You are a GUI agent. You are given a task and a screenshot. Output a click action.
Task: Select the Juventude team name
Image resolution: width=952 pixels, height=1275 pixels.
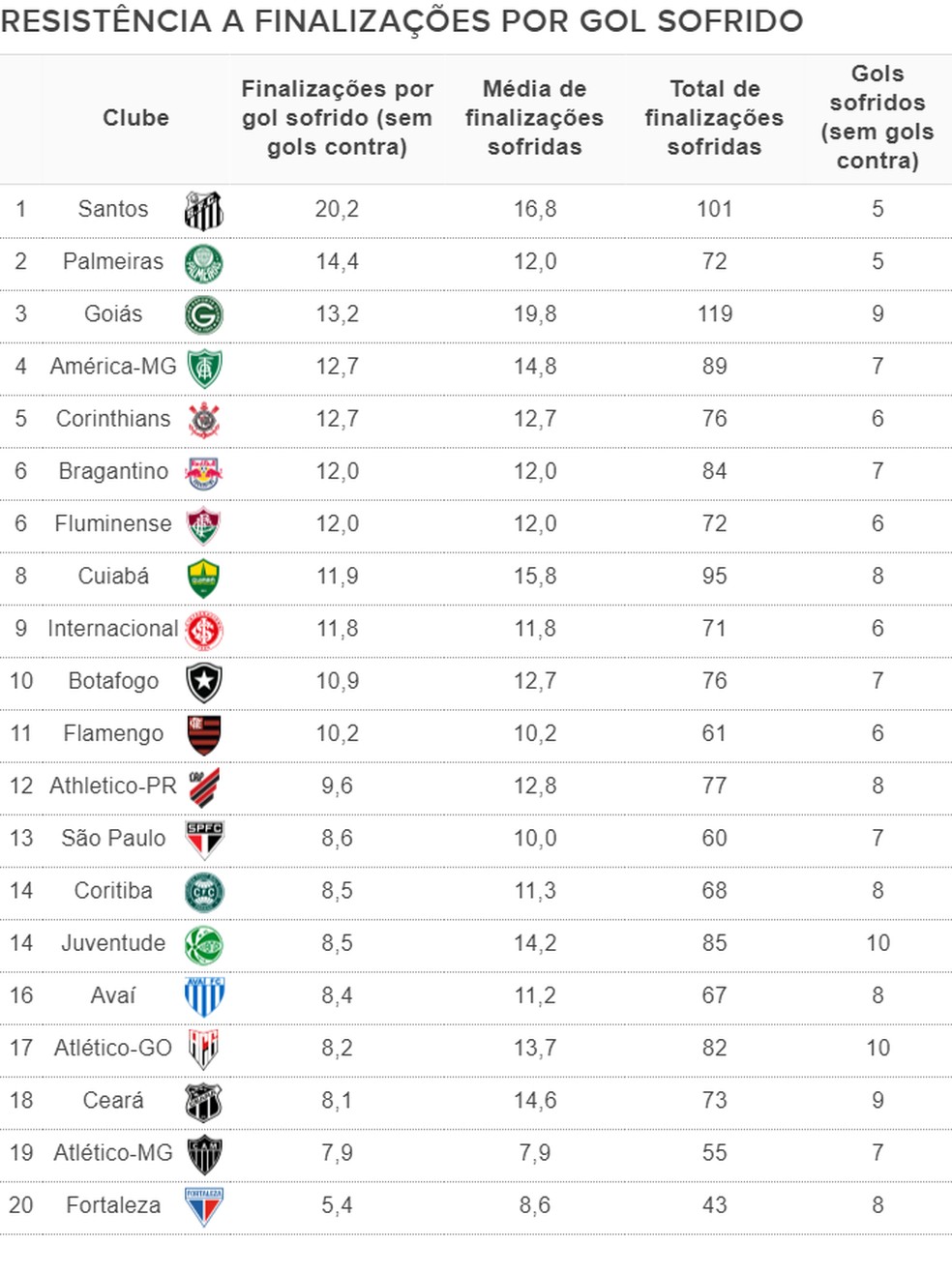coord(113,942)
